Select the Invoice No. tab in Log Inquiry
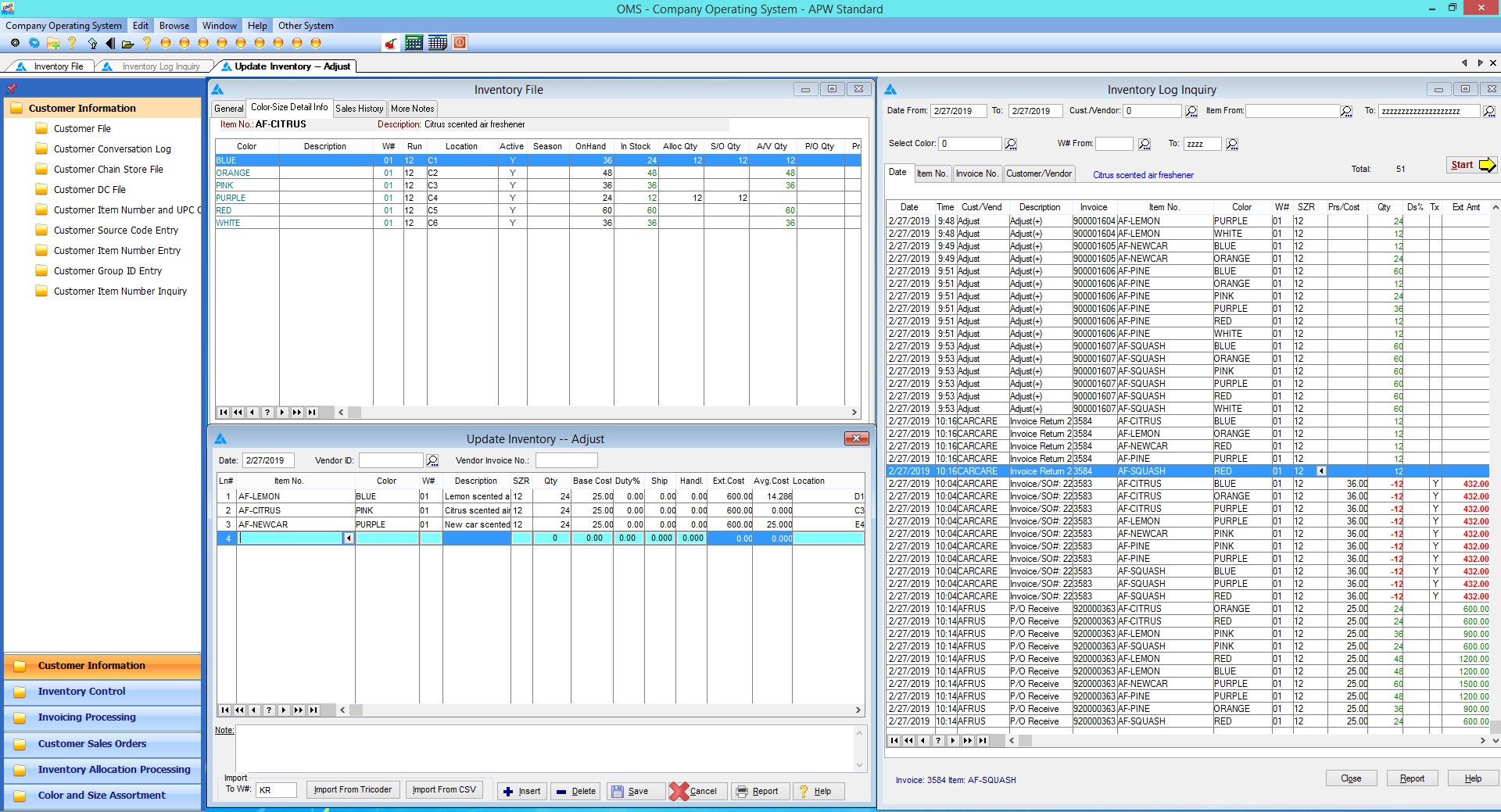 (976, 173)
